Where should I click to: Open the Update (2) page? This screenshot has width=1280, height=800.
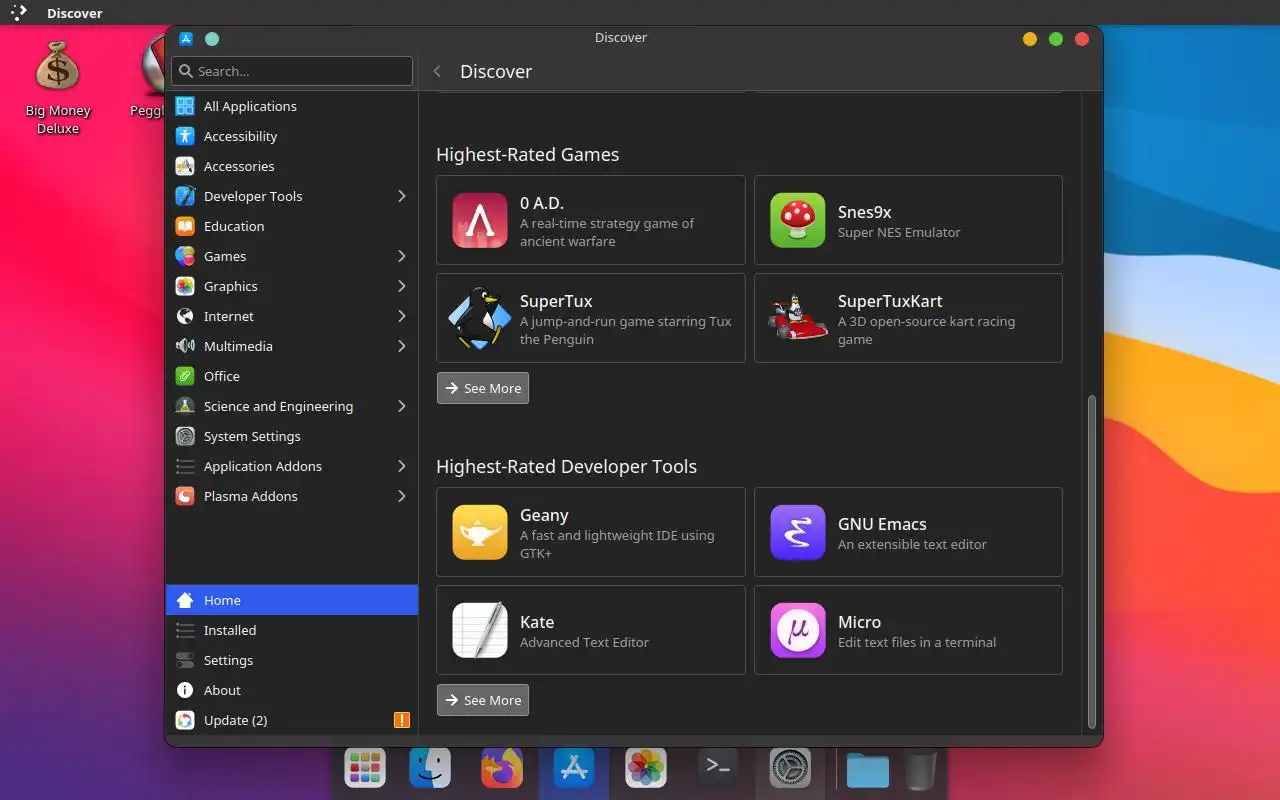(292, 720)
